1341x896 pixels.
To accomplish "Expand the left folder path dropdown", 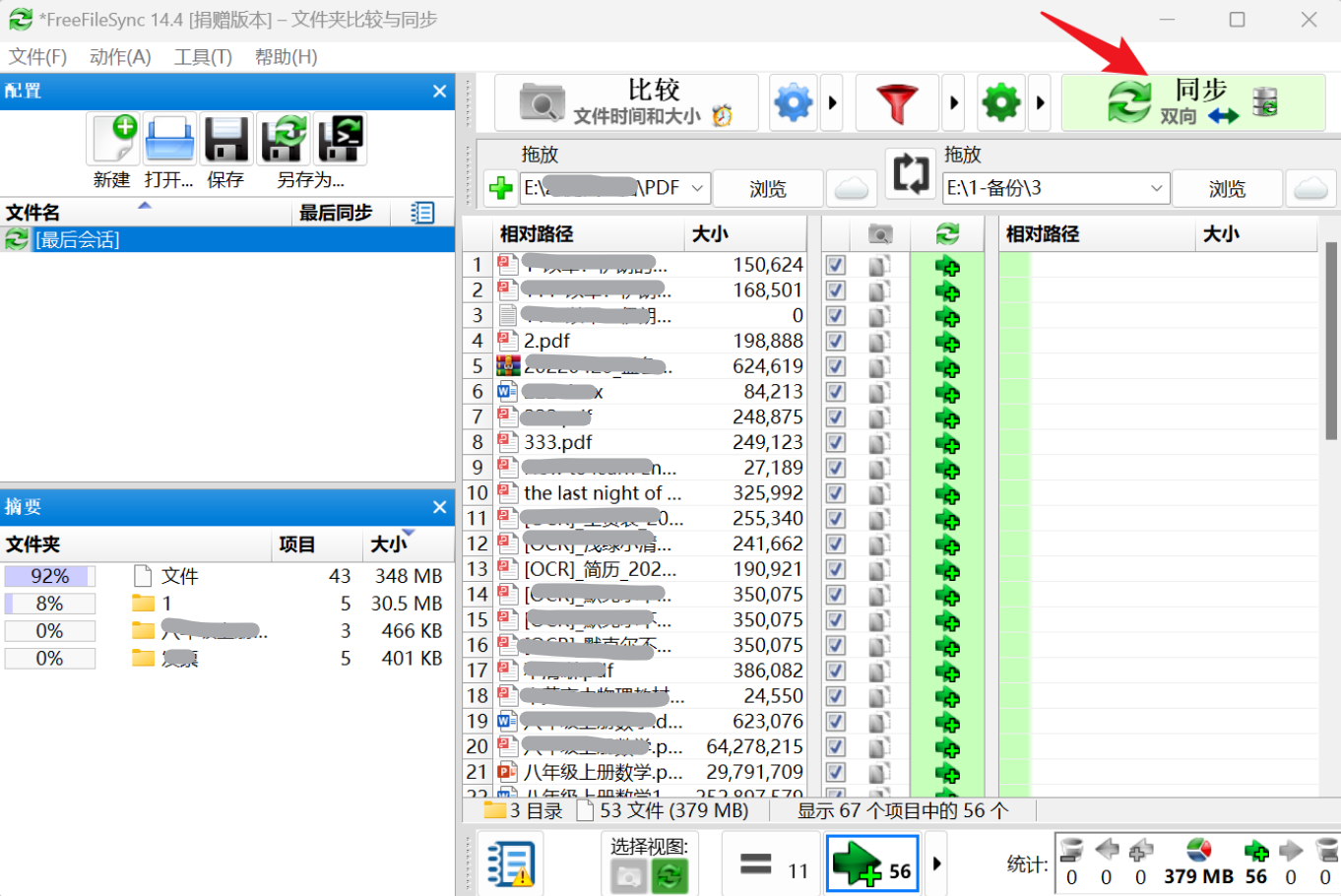I will pos(697,188).
